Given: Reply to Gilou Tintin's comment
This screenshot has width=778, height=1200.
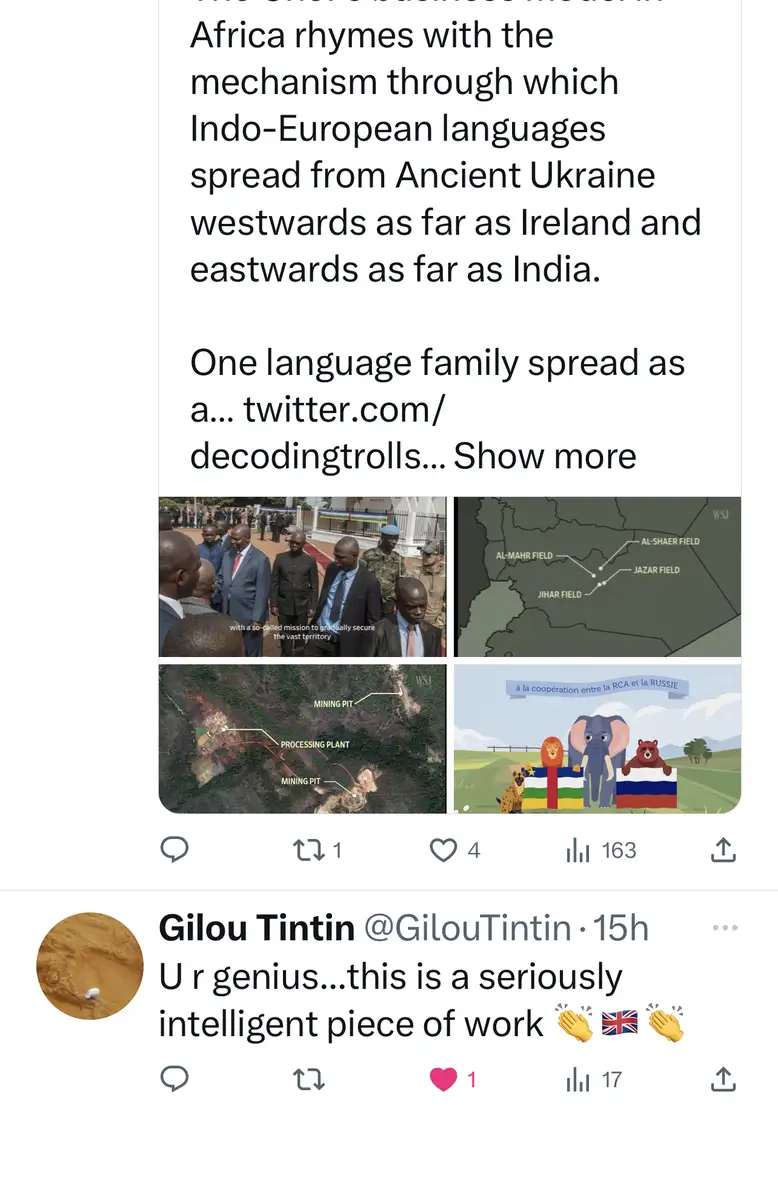Looking at the screenshot, I should click(175, 1079).
